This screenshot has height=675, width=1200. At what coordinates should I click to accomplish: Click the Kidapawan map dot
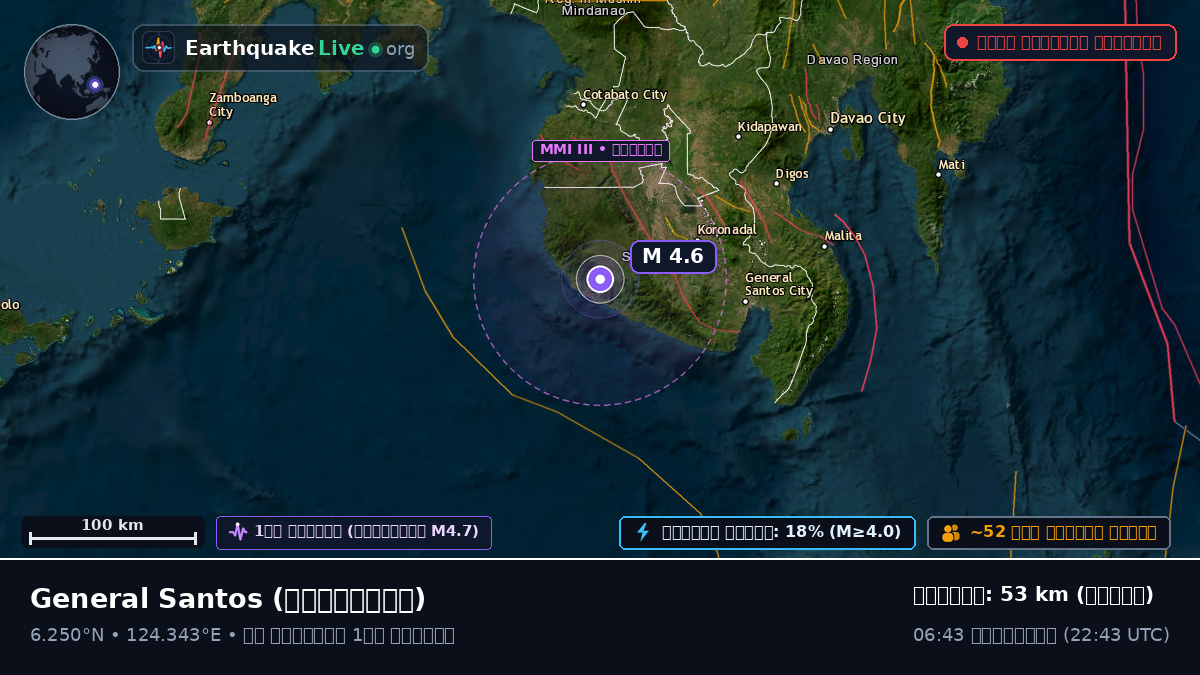pos(738,137)
